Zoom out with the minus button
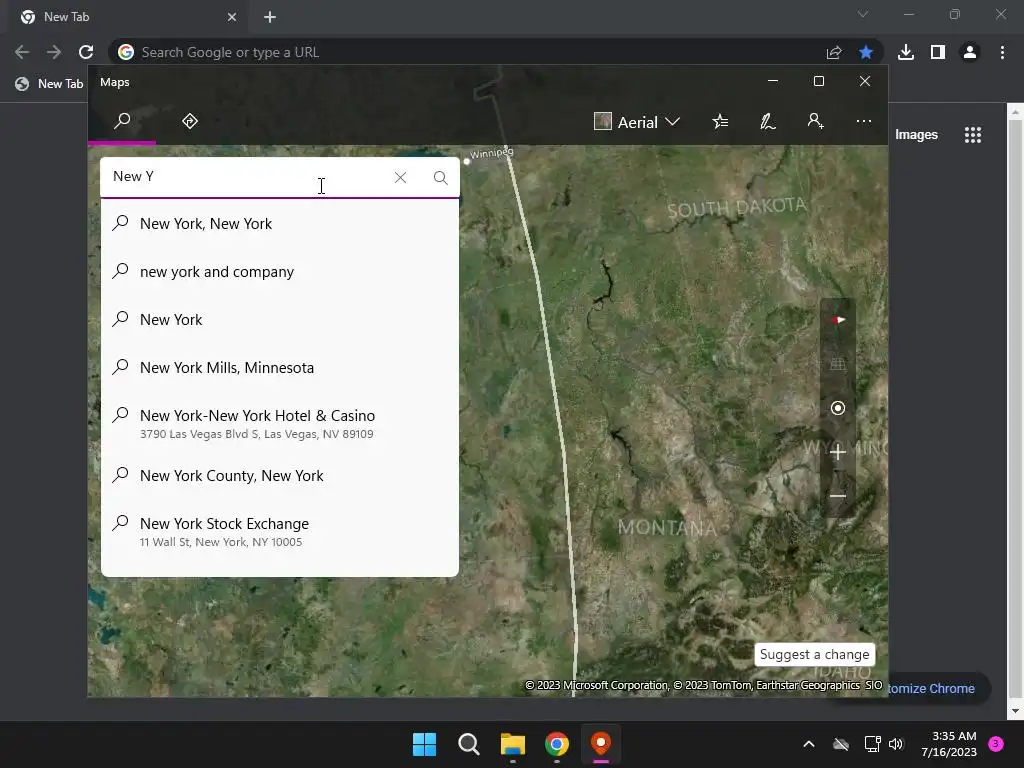Viewport: 1024px width, 768px height. (838, 496)
